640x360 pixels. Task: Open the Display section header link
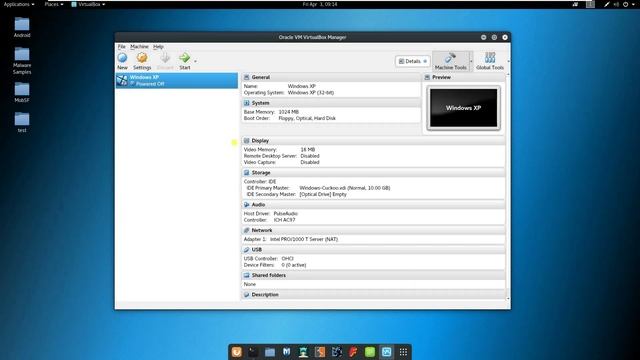point(260,140)
